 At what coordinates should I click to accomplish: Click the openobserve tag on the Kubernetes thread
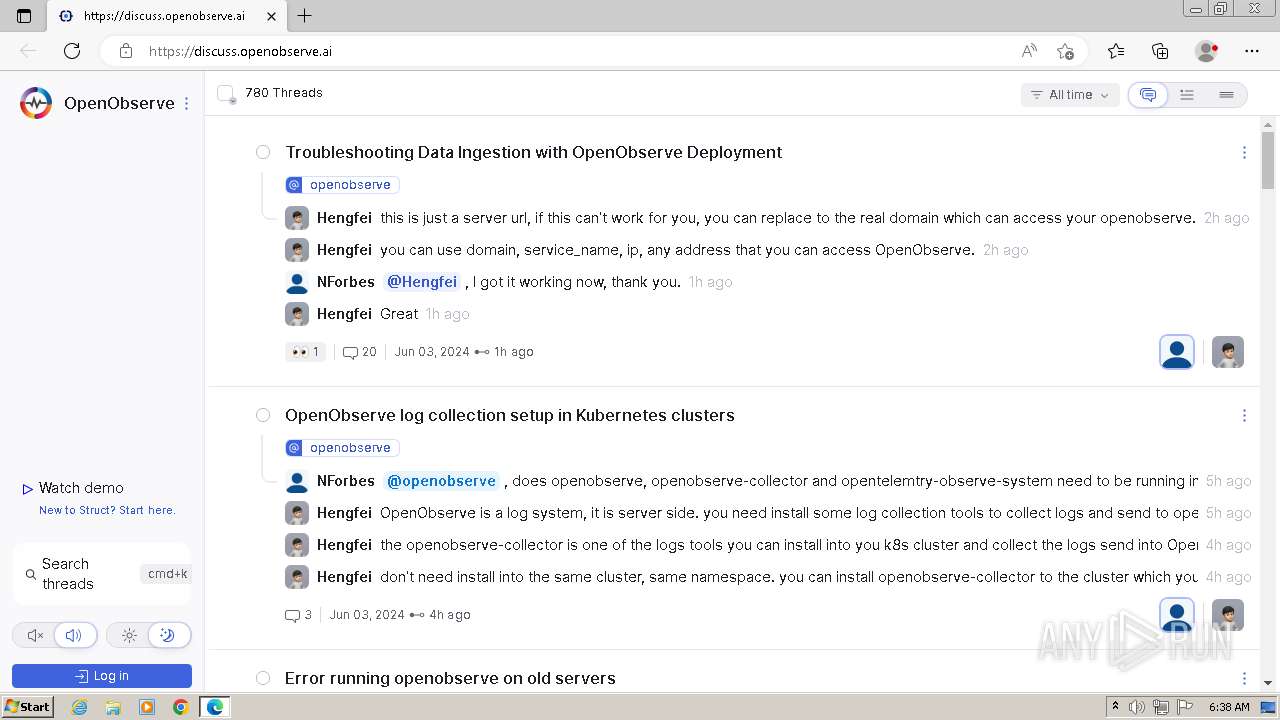(342, 448)
